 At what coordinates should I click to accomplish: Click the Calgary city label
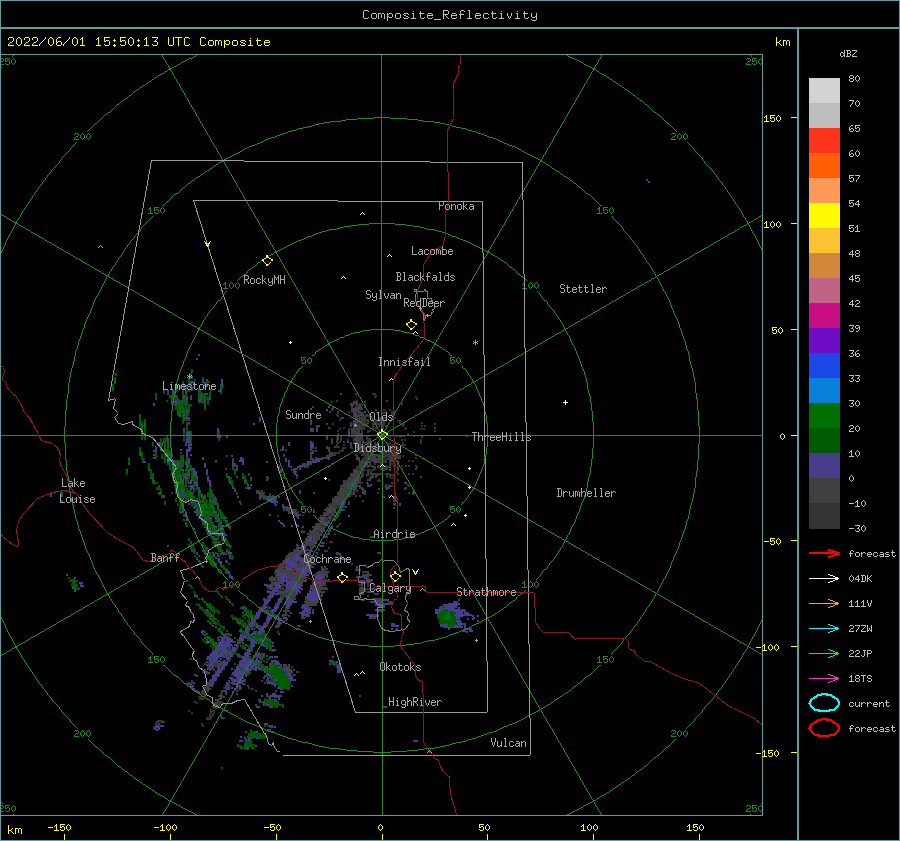pyautogui.click(x=390, y=588)
